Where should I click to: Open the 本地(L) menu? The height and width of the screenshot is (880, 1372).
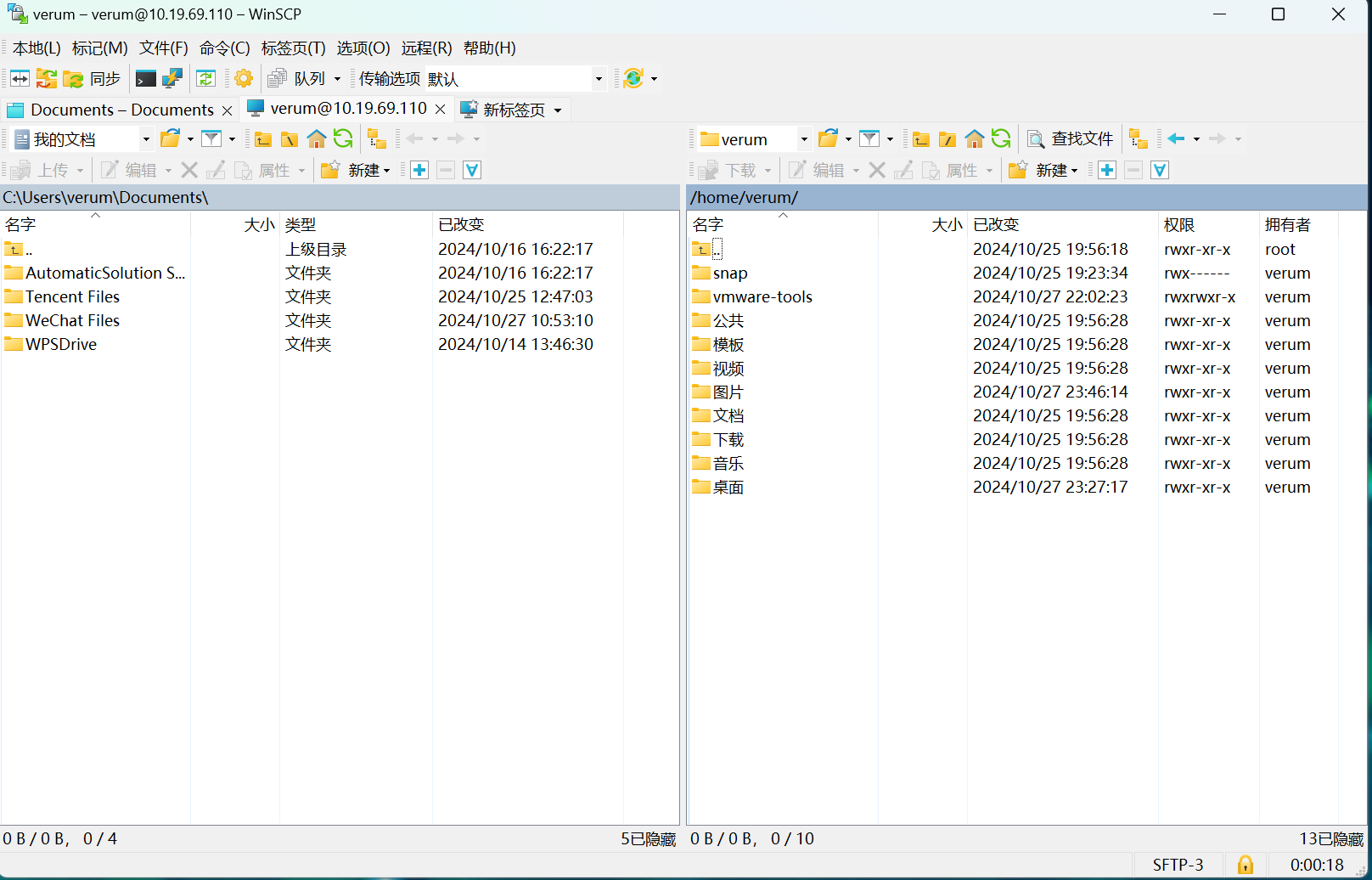pyautogui.click(x=37, y=48)
